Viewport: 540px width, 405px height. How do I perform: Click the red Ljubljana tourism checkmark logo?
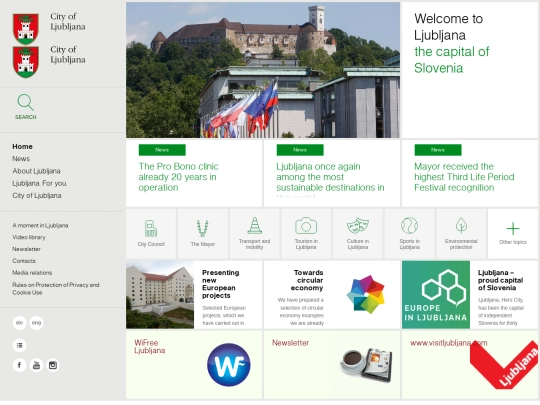click(x=504, y=364)
